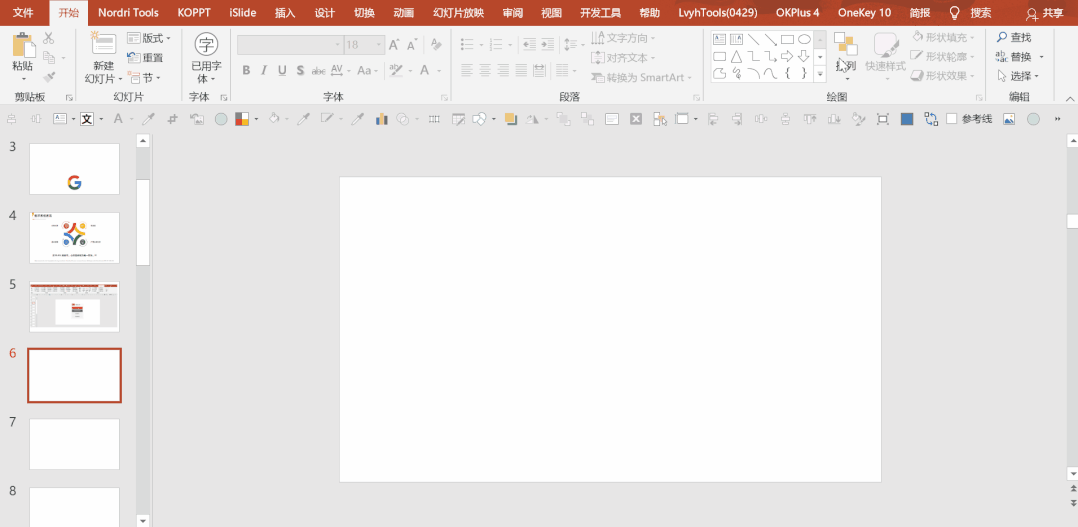This screenshot has width=1078, height=527.
Task: Click the line spacing icon
Action: (573, 45)
